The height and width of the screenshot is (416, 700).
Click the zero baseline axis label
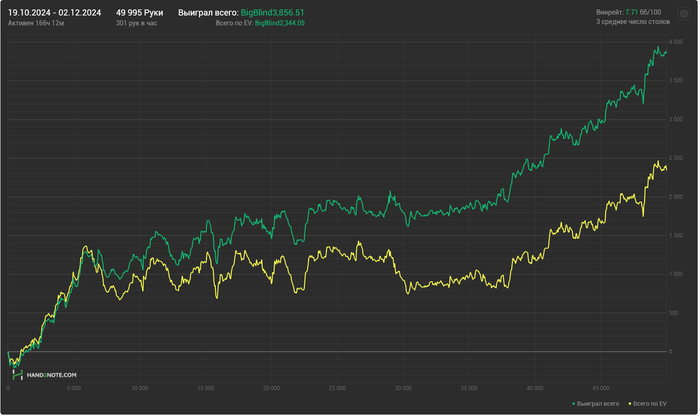pos(671,352)
